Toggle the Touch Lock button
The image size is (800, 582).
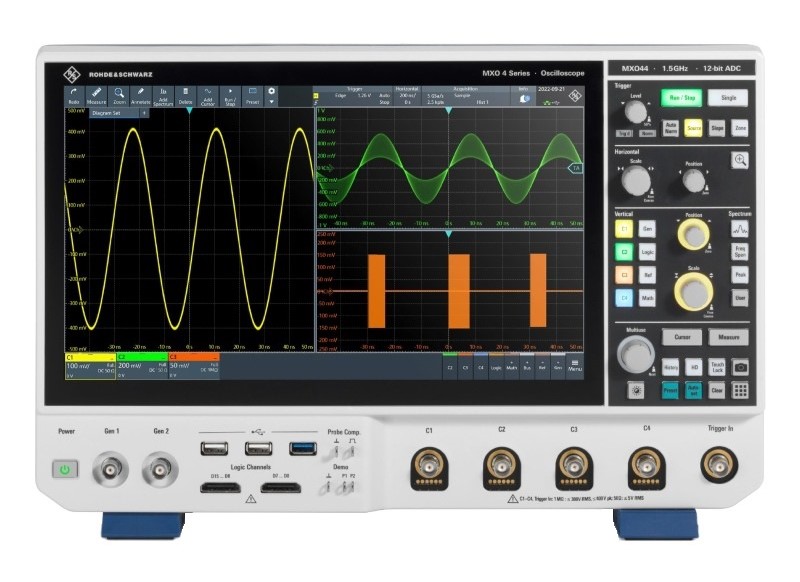pos(717,367)
